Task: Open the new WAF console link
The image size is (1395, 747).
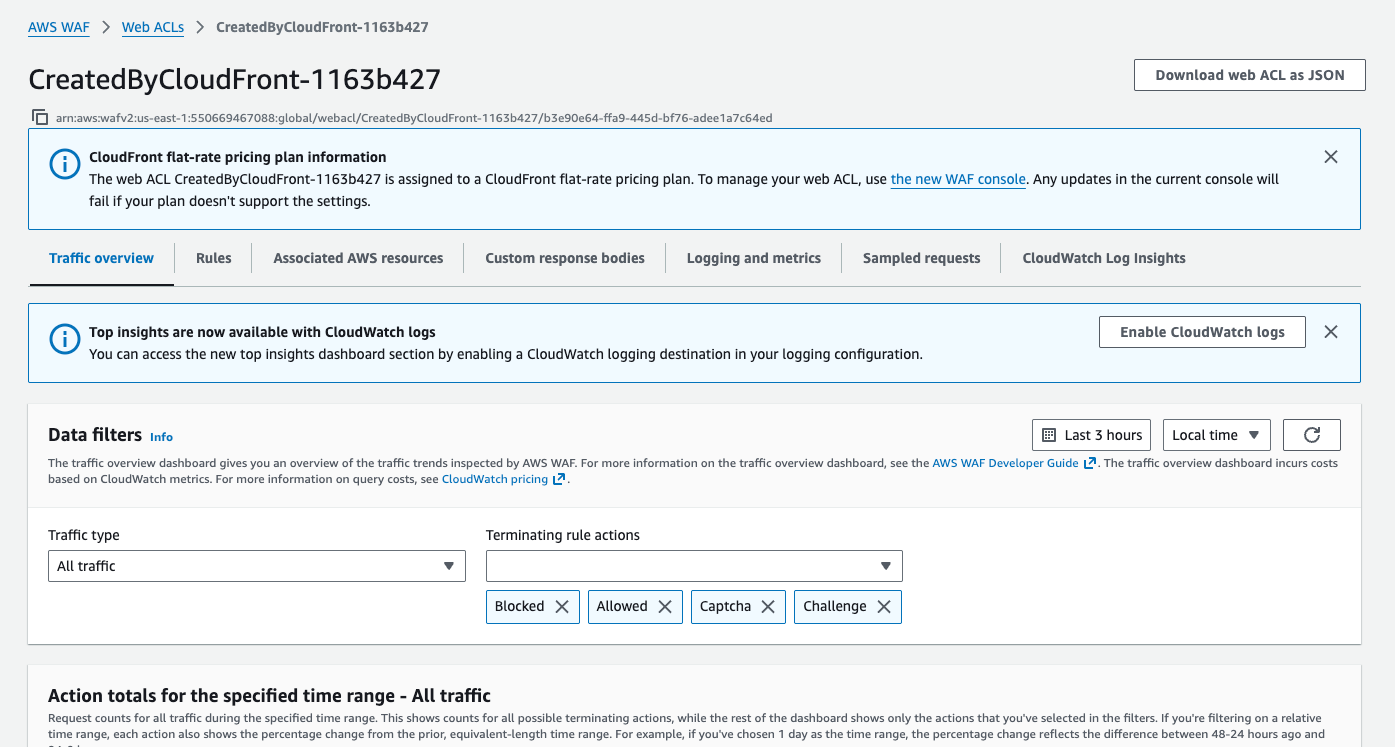Action: 958,179
